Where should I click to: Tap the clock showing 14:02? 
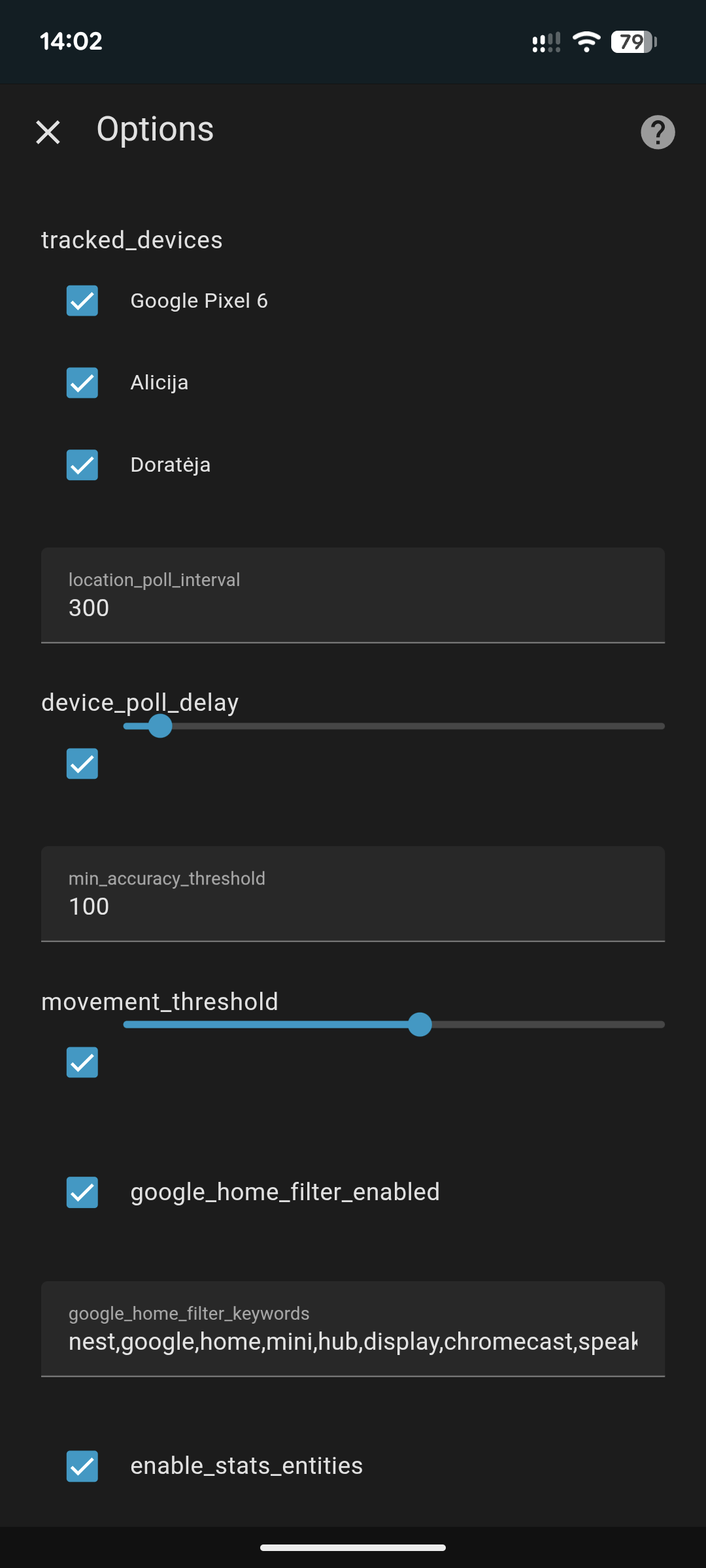[x=71, y=41]
